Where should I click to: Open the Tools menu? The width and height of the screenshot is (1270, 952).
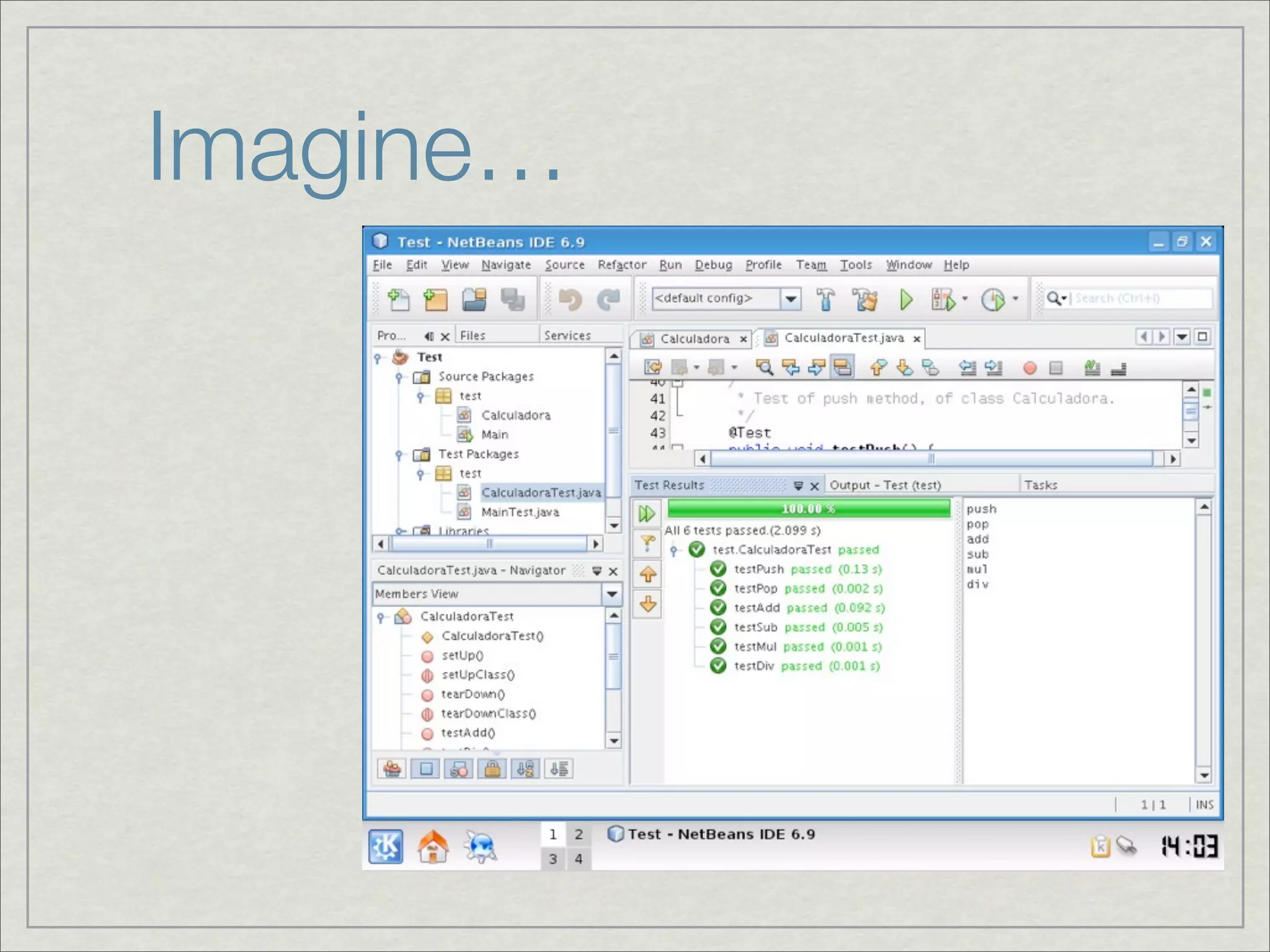856,265
